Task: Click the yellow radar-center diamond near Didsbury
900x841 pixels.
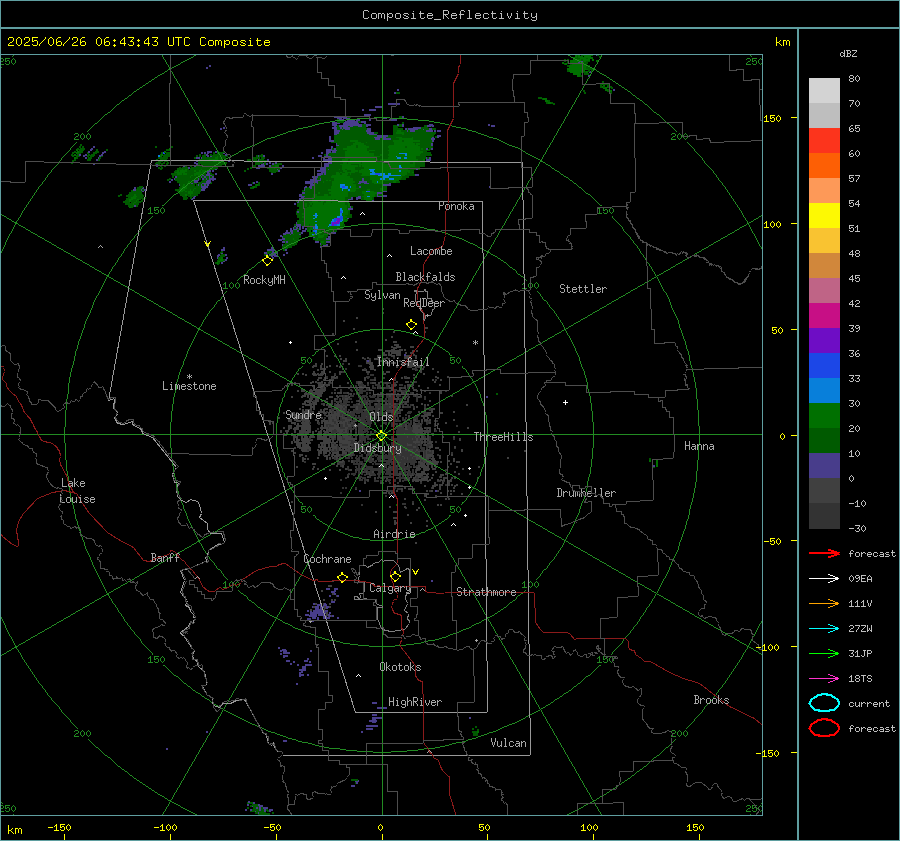Action: [x=381, y=436]
